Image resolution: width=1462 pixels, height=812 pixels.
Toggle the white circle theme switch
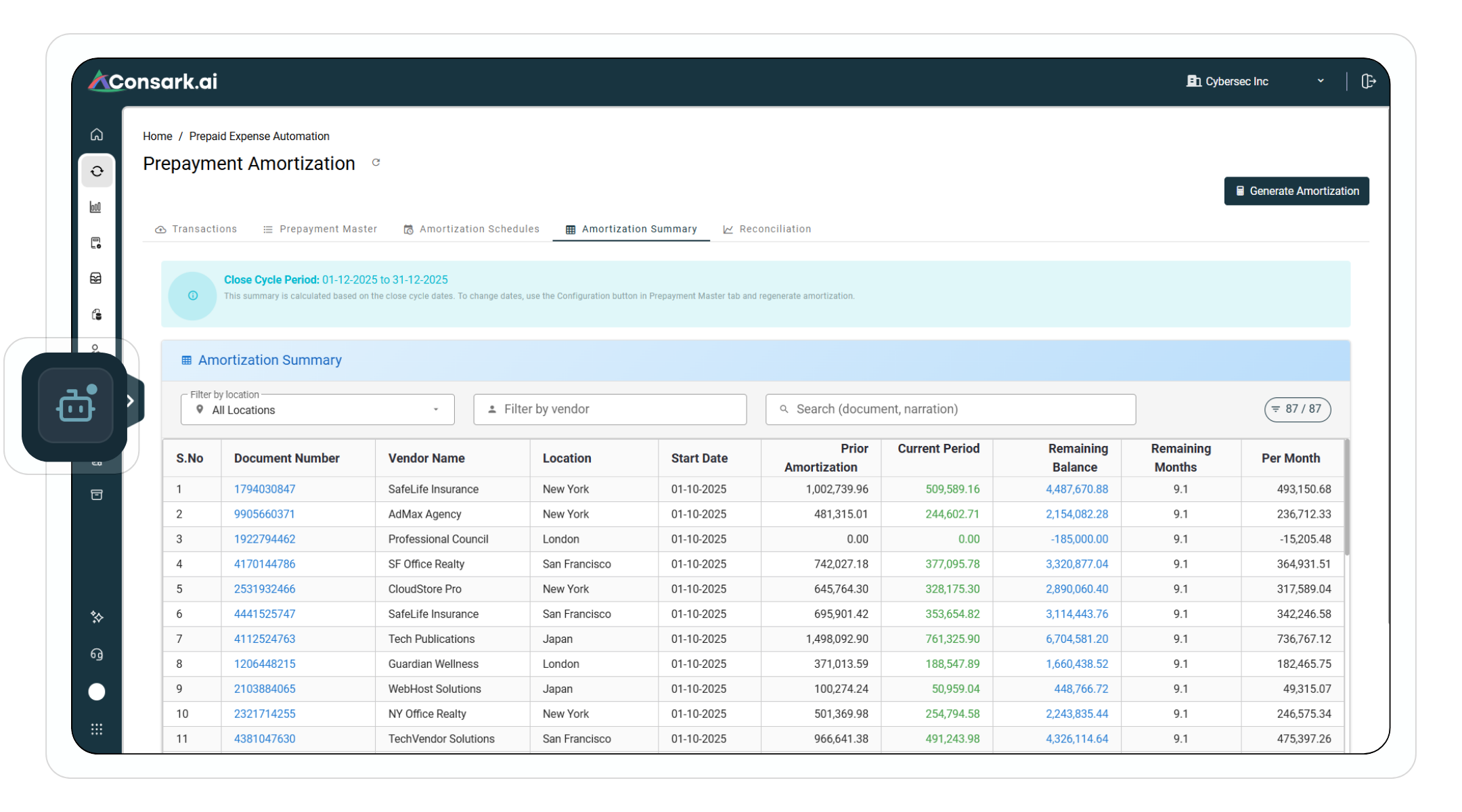pyautogui.click(x=97, y=692)
